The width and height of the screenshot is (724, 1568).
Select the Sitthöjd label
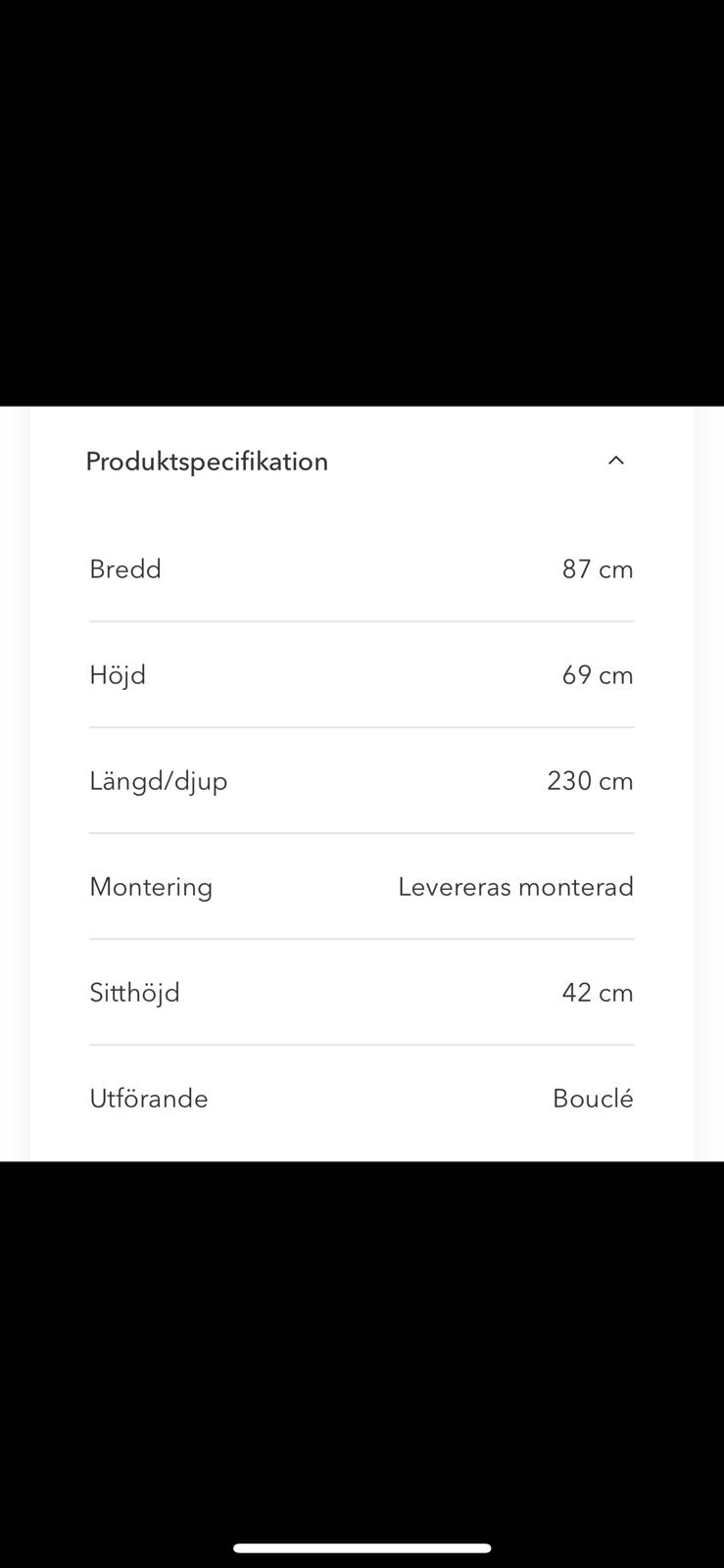[135, 993]
